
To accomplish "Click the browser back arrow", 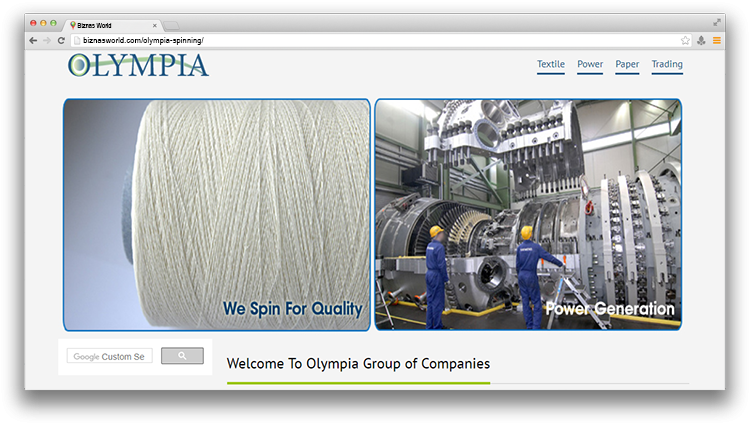I will pos(33,40).
